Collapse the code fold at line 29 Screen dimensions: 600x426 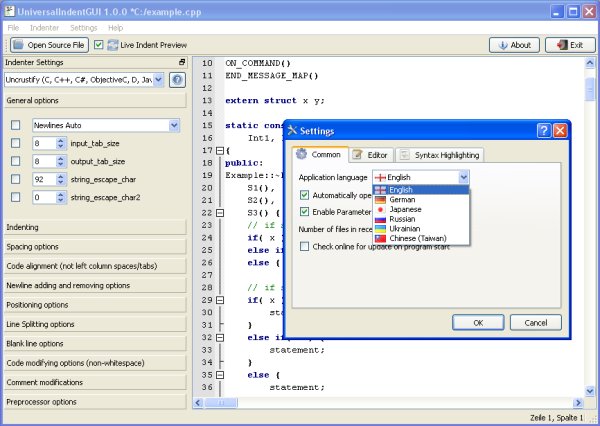pyautogui.click(x=220, y=300)
